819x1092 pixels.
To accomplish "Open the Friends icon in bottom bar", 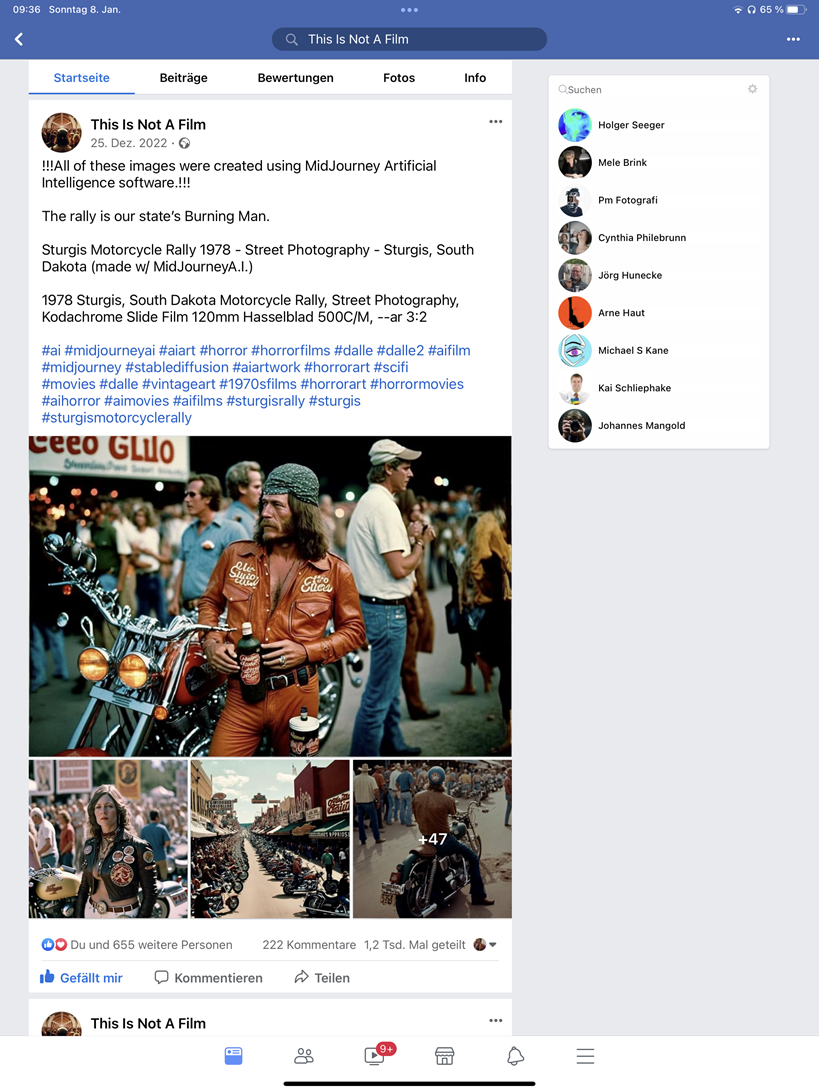I will pos(304,1056).
